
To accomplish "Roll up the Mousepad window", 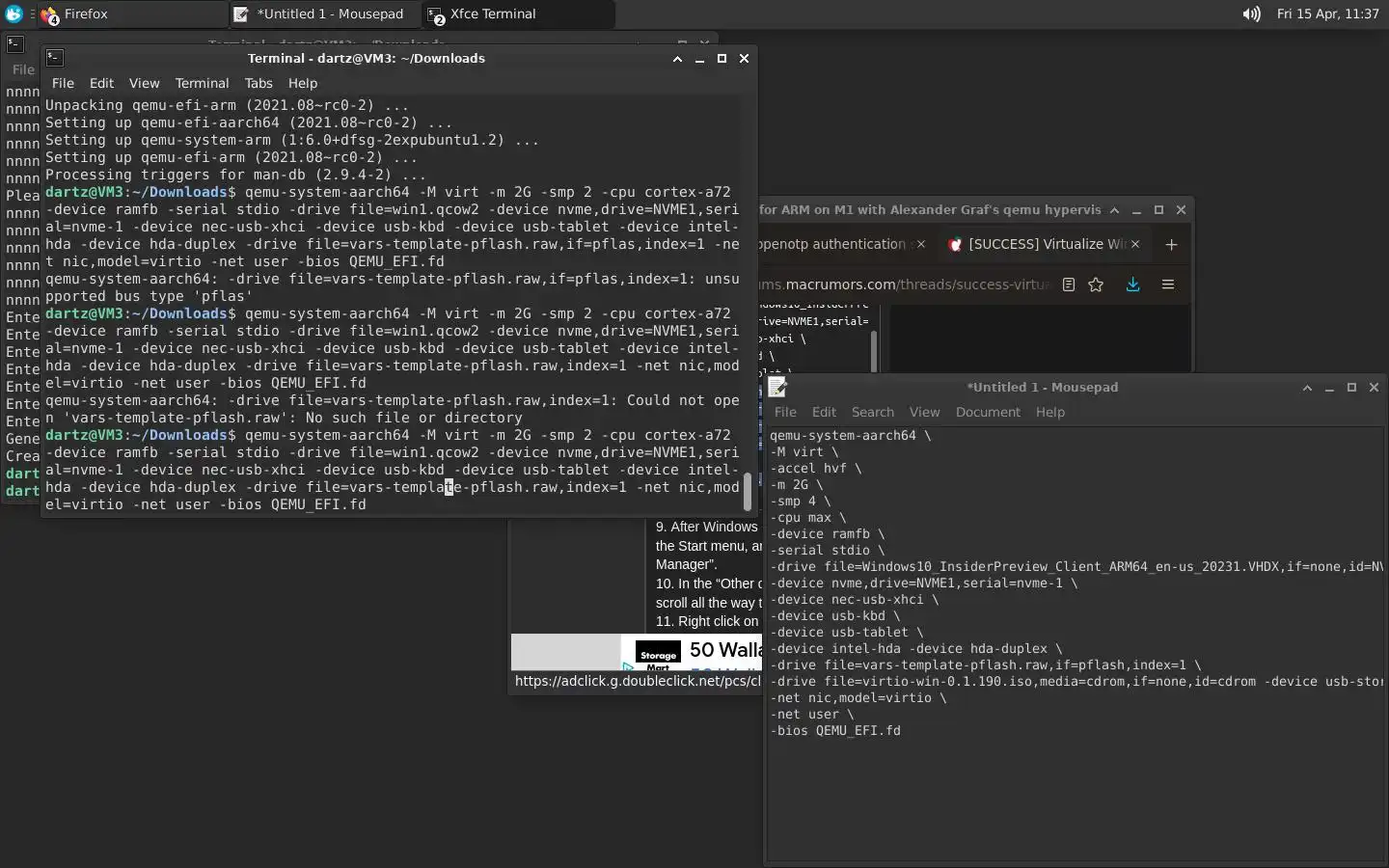I will [x=1307, y=387].
